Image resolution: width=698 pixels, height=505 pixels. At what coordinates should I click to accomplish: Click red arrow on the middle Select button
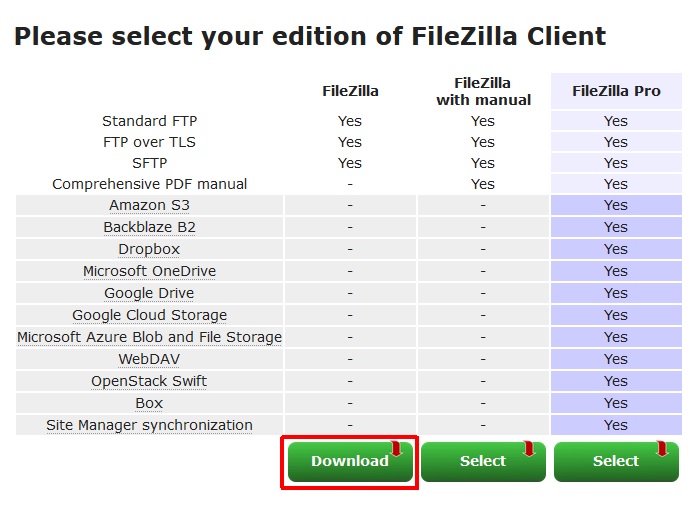pos(529,449)
